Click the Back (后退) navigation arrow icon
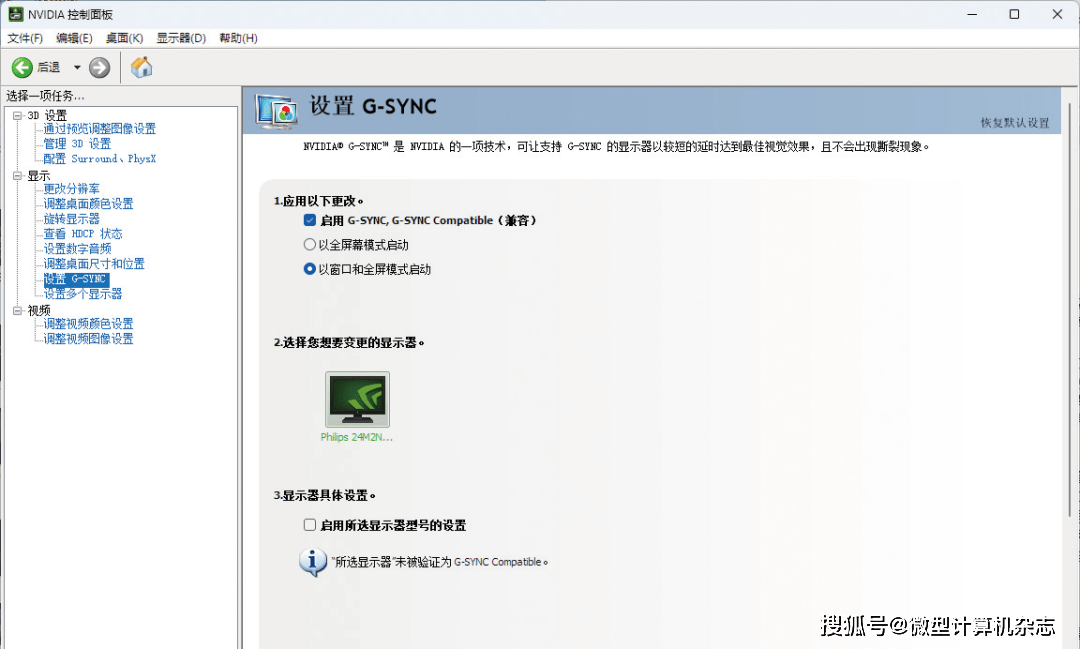The image size is (1080, 649). 23,67
